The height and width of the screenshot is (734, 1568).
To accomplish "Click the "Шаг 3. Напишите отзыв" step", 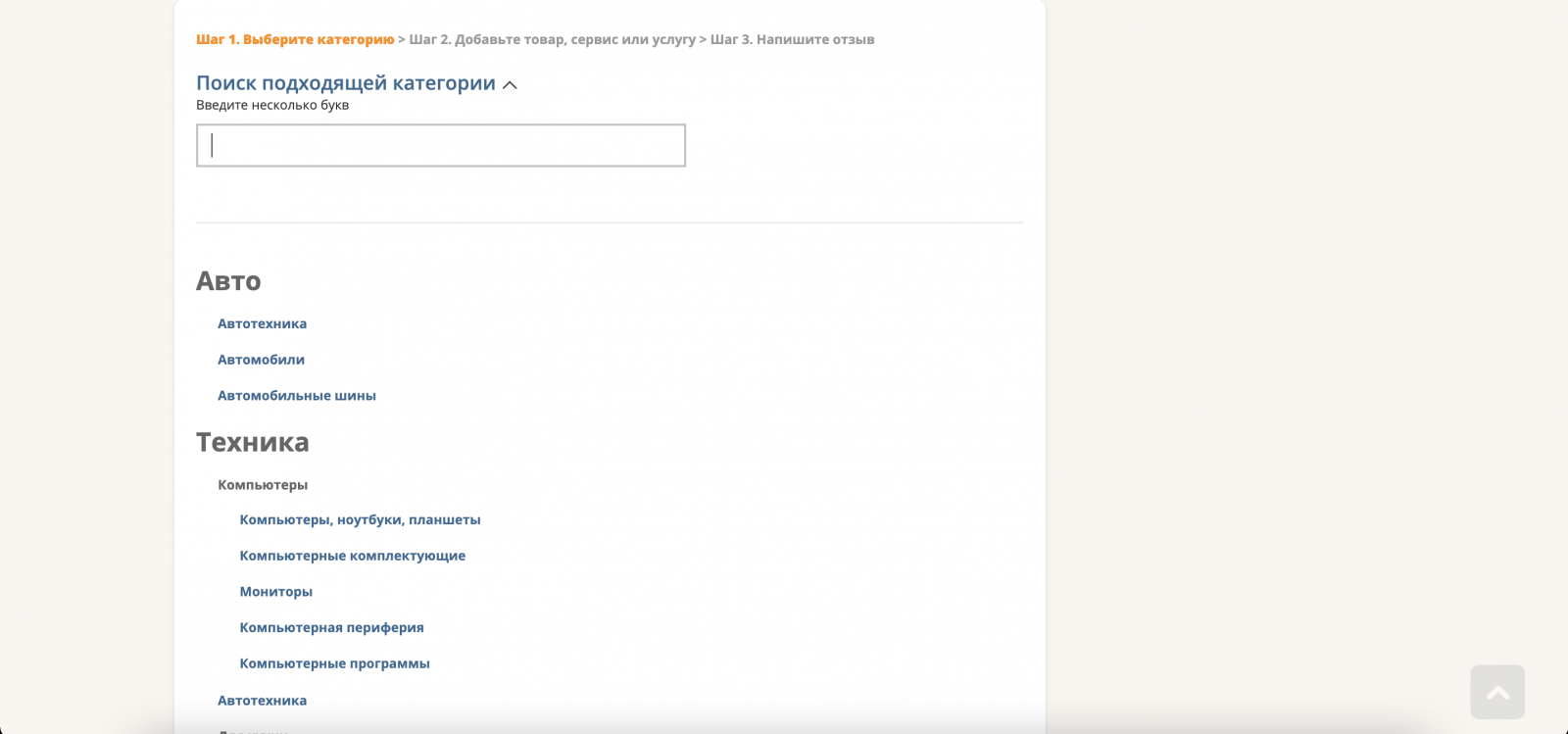I will coord(792,39).
